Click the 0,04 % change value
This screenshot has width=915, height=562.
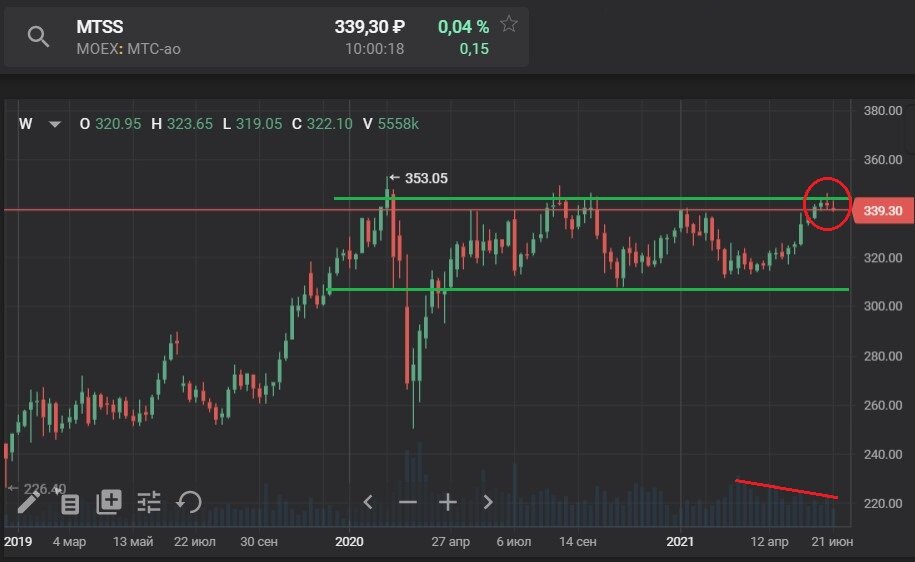tap(463, 27)
